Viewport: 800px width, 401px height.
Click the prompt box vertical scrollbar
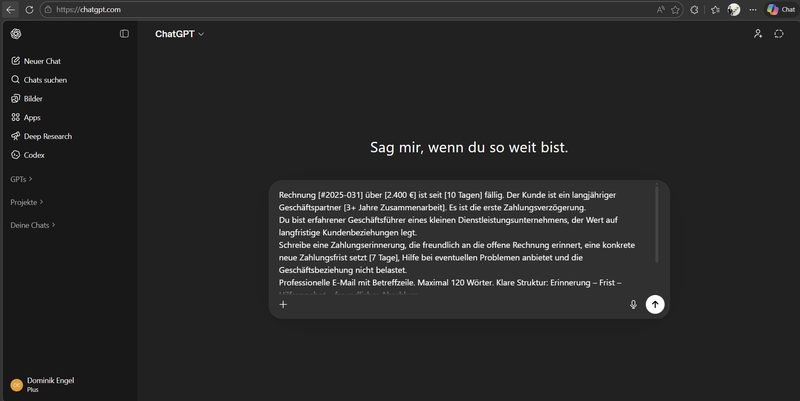coord(657,224)
